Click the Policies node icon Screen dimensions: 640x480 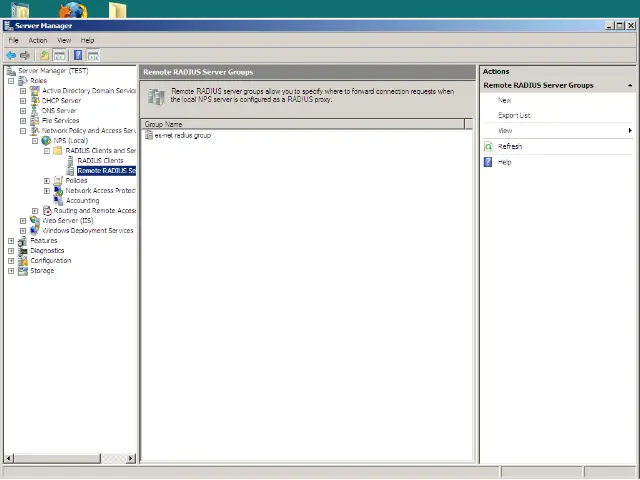[58, 180]
